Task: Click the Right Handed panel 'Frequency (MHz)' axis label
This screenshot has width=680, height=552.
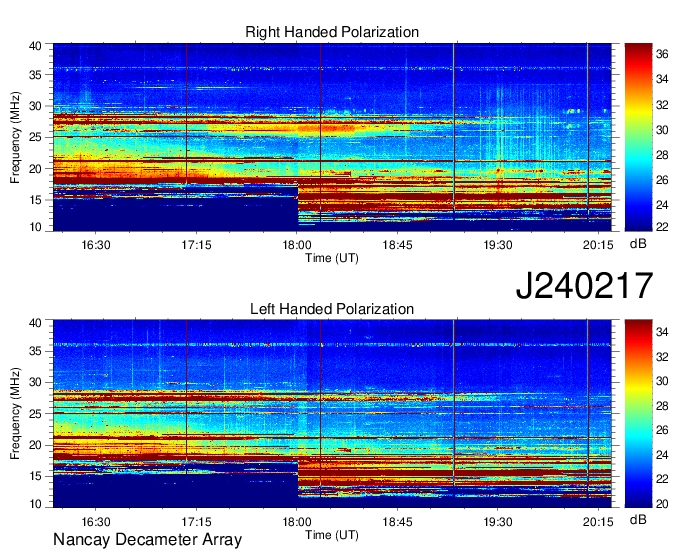Action: (x=15, y=137)
